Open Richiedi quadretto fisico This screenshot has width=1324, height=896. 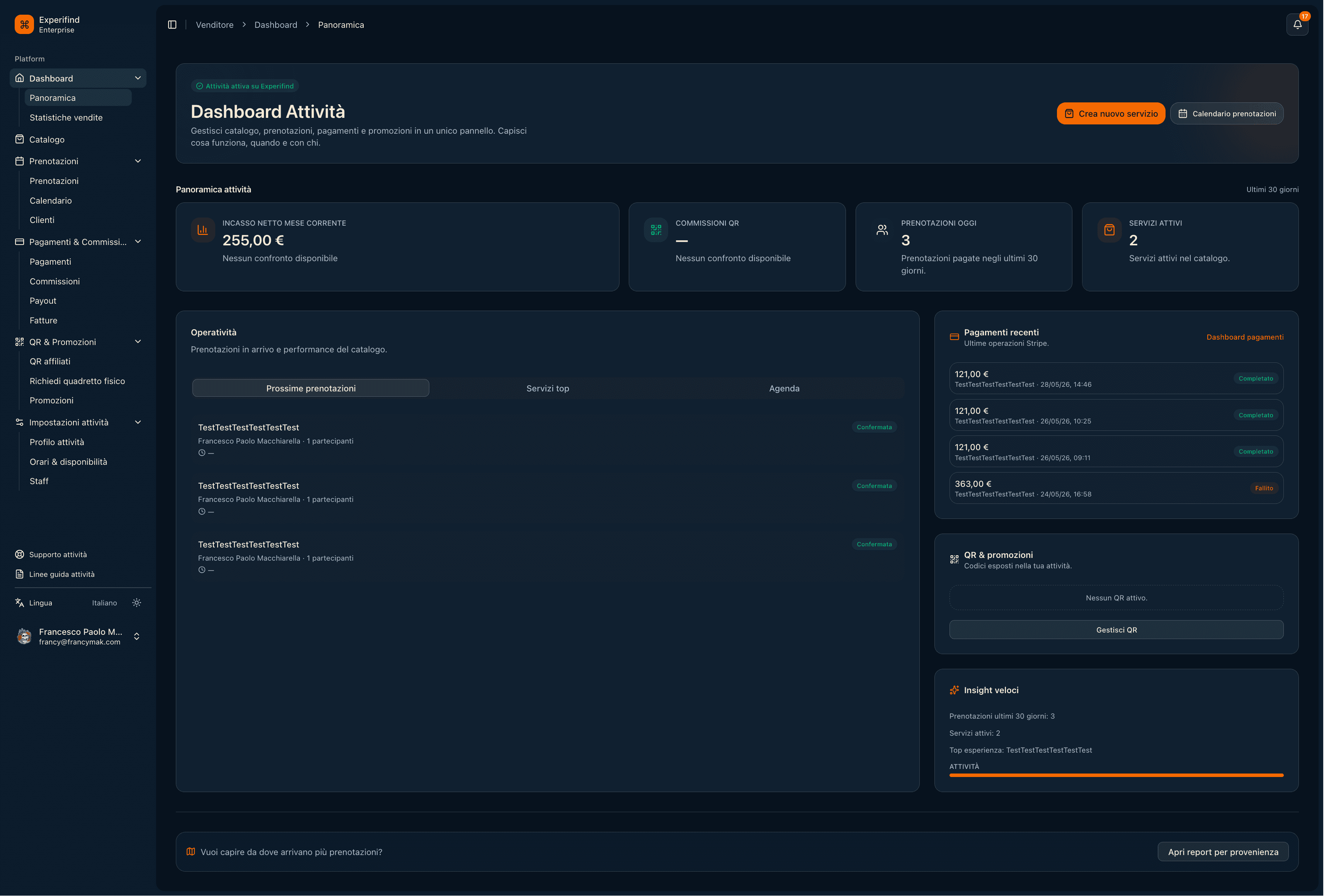[78, 381]
